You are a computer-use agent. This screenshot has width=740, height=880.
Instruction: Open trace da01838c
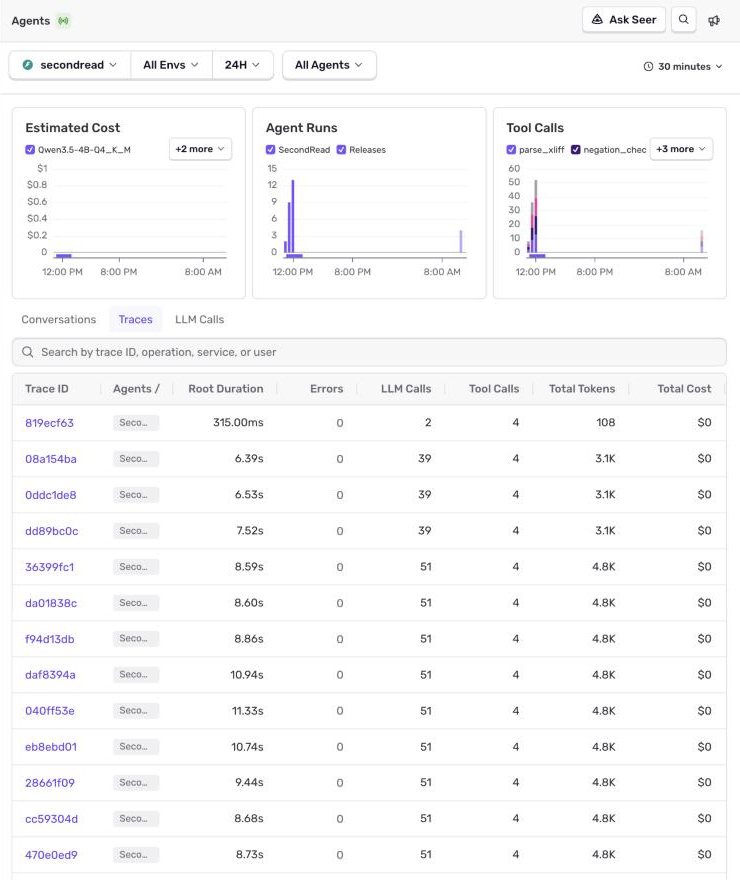(x=51, y=603)
